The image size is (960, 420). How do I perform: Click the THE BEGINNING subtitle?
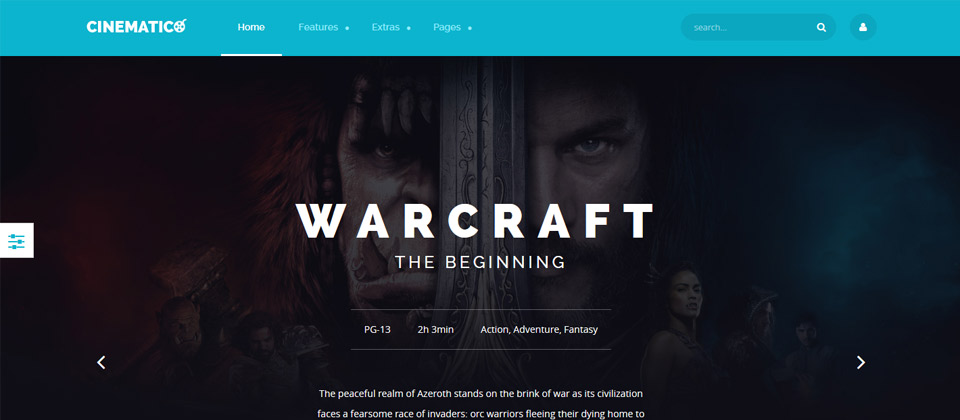coord(480,263)
